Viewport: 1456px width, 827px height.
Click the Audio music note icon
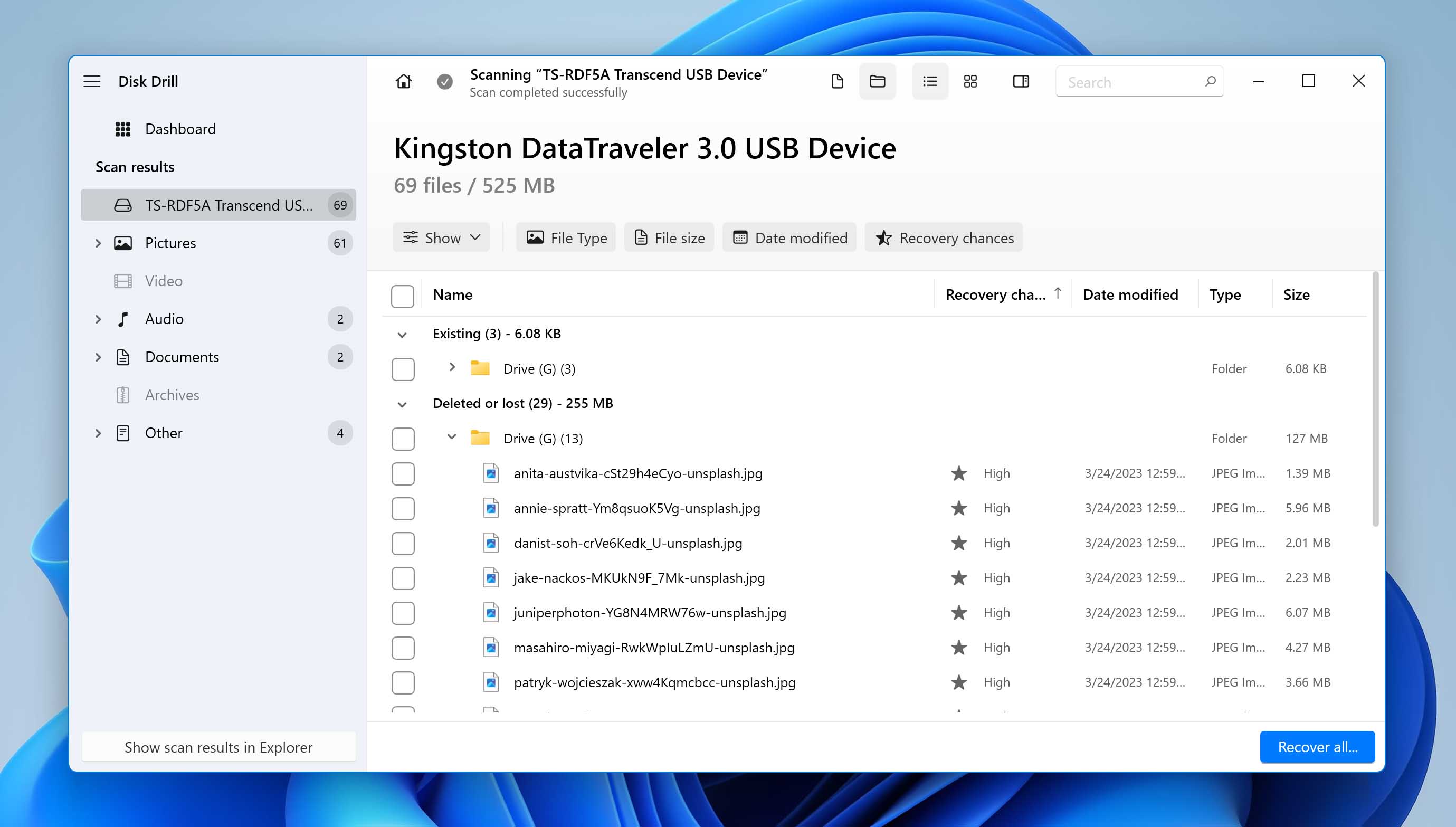[122, 319]
